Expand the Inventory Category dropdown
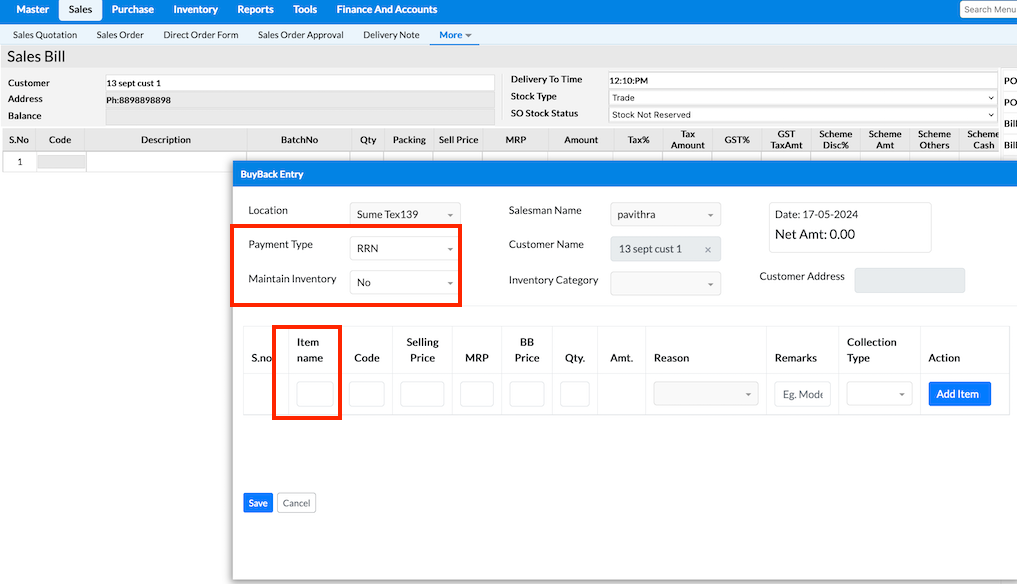The image size is (1017, 584). point(664,284)
